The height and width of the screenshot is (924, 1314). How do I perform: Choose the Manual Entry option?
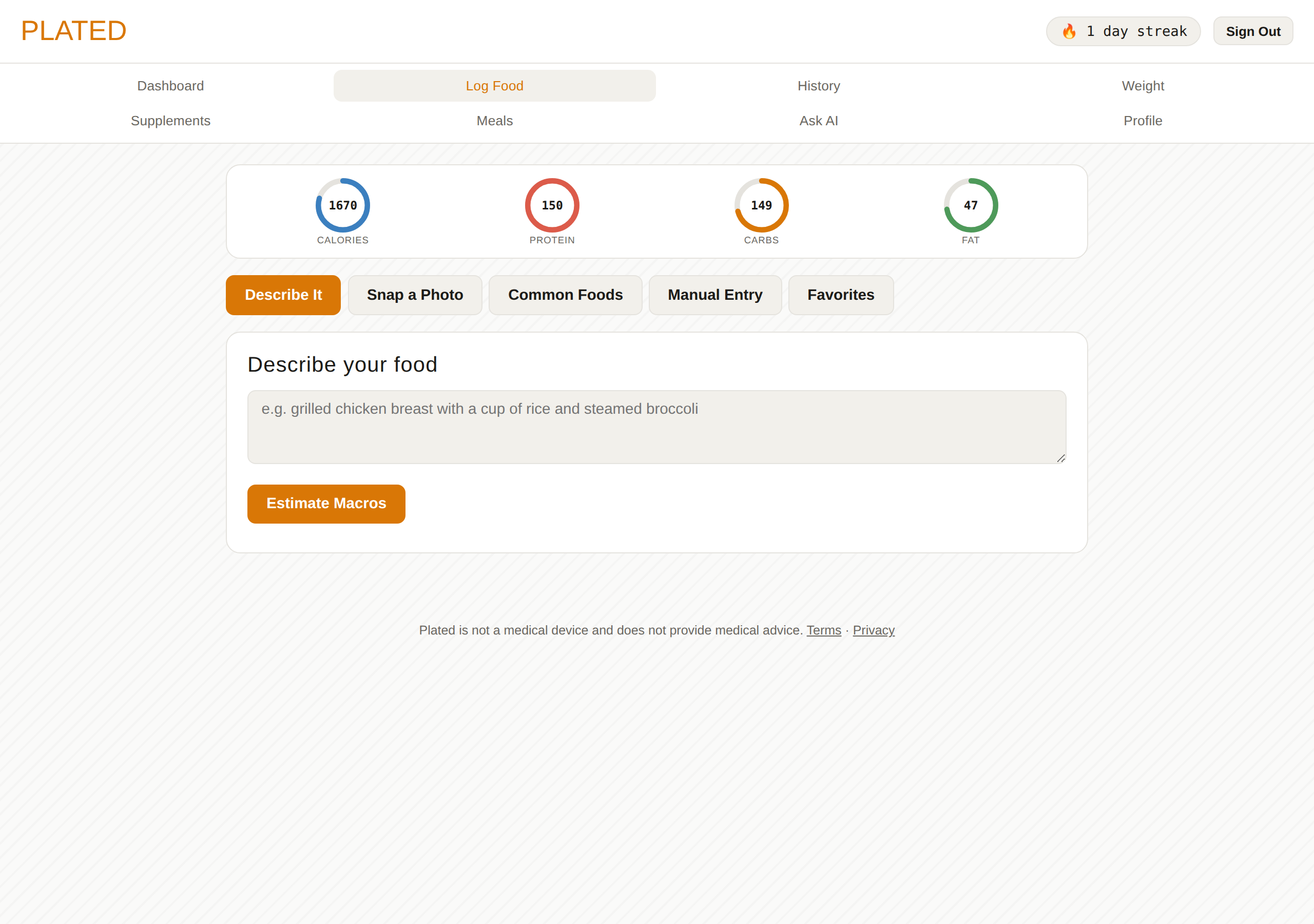(x=715, y=295)
